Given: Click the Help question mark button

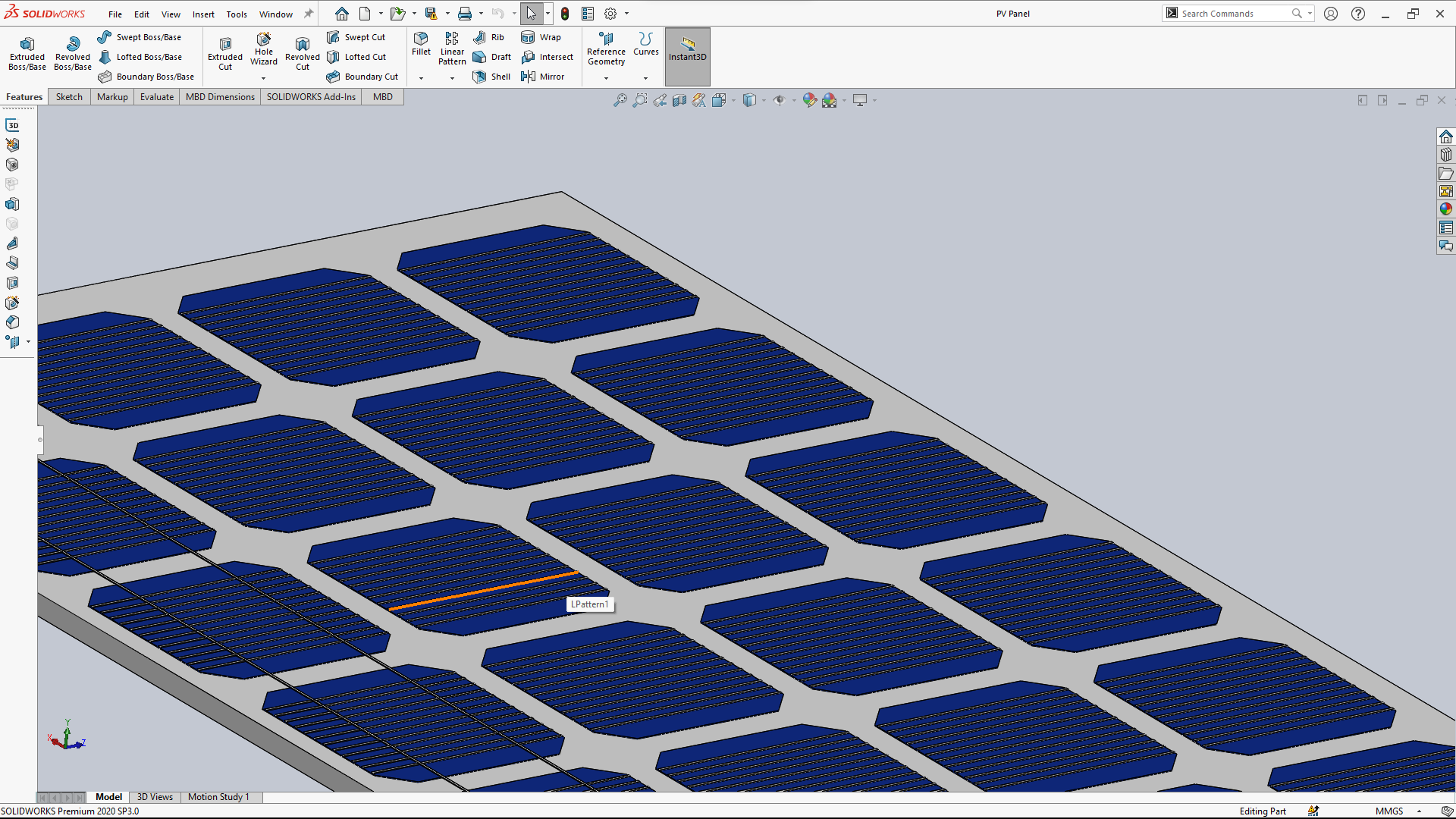Looking at the screenshot, I should click(x=1358, y=14).
